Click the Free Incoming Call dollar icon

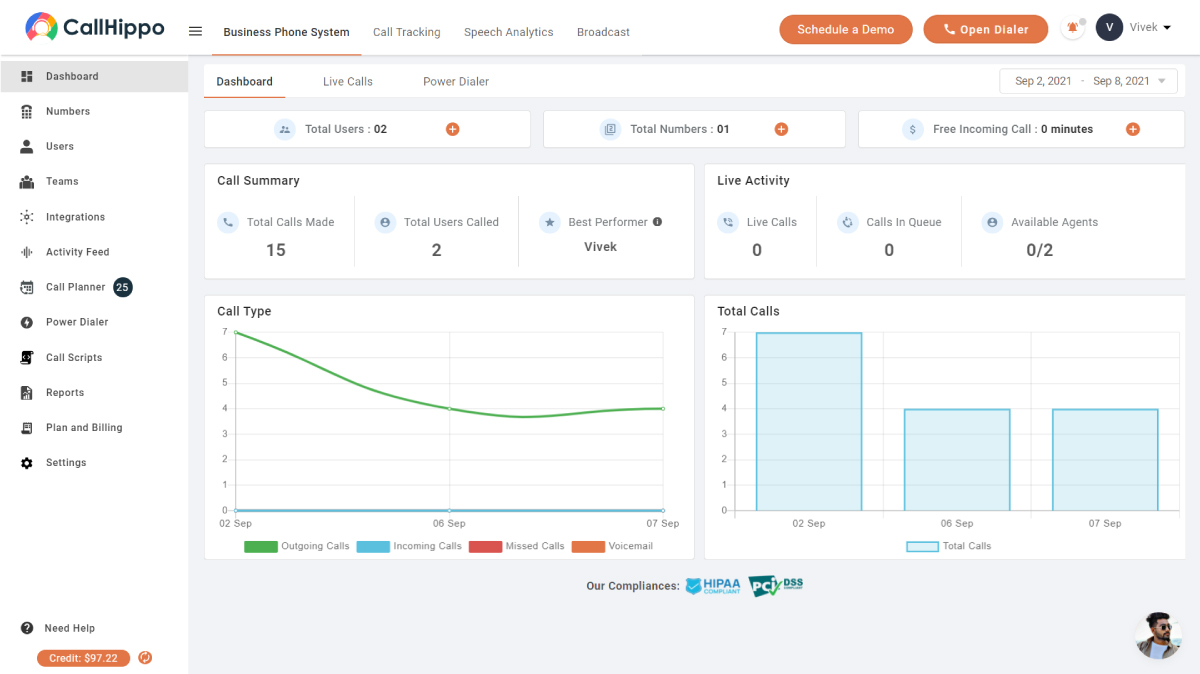coord(912,129)
